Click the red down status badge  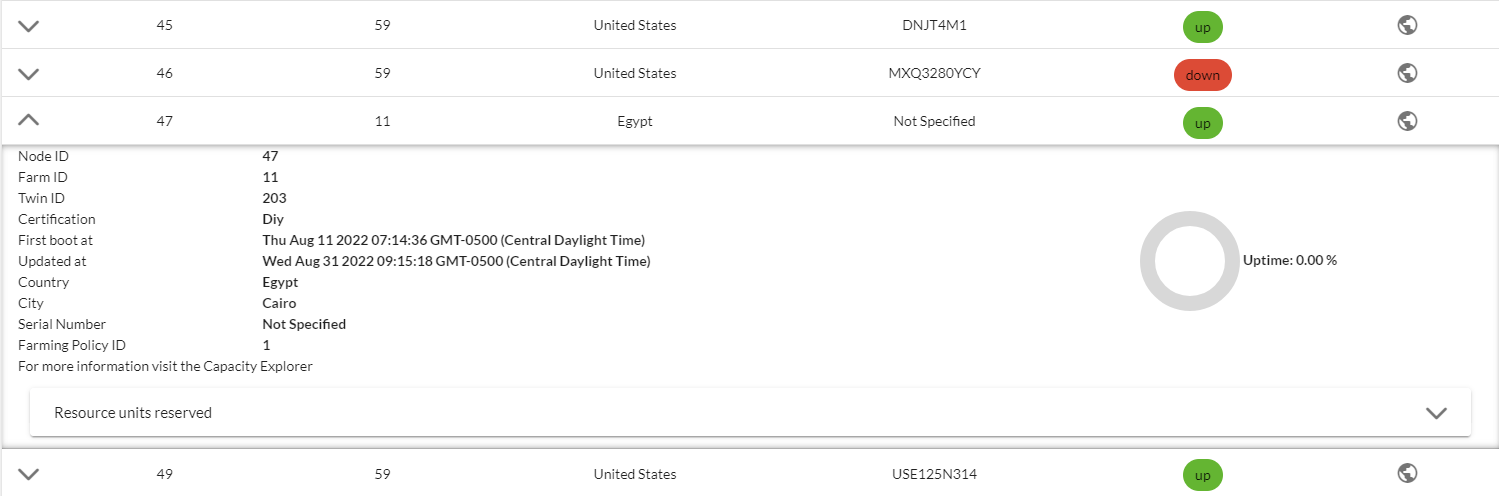point(1203,75)
